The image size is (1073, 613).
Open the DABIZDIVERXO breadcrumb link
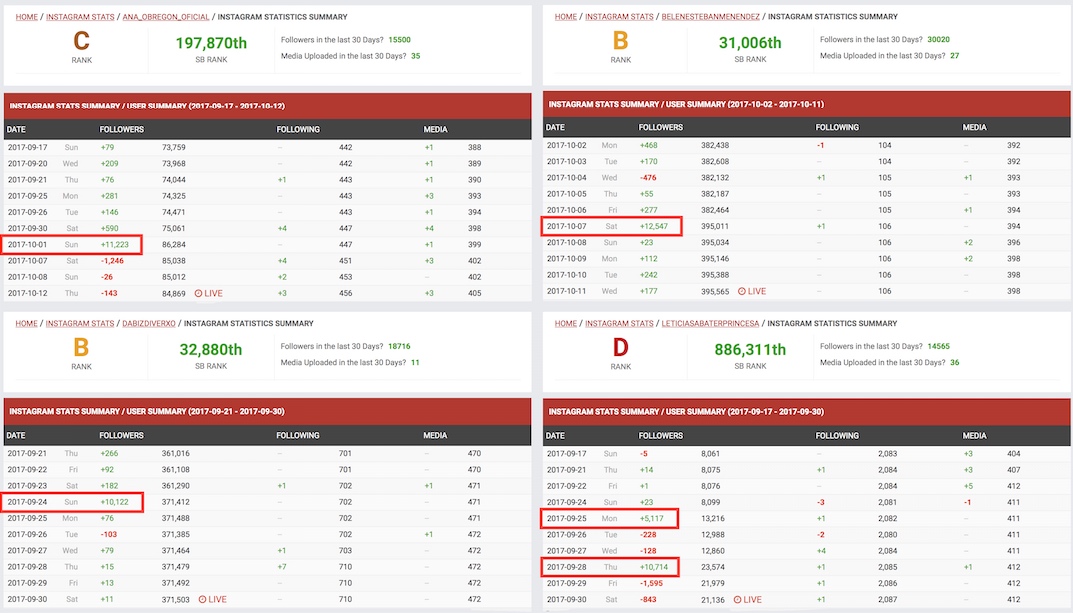(149, 324)
